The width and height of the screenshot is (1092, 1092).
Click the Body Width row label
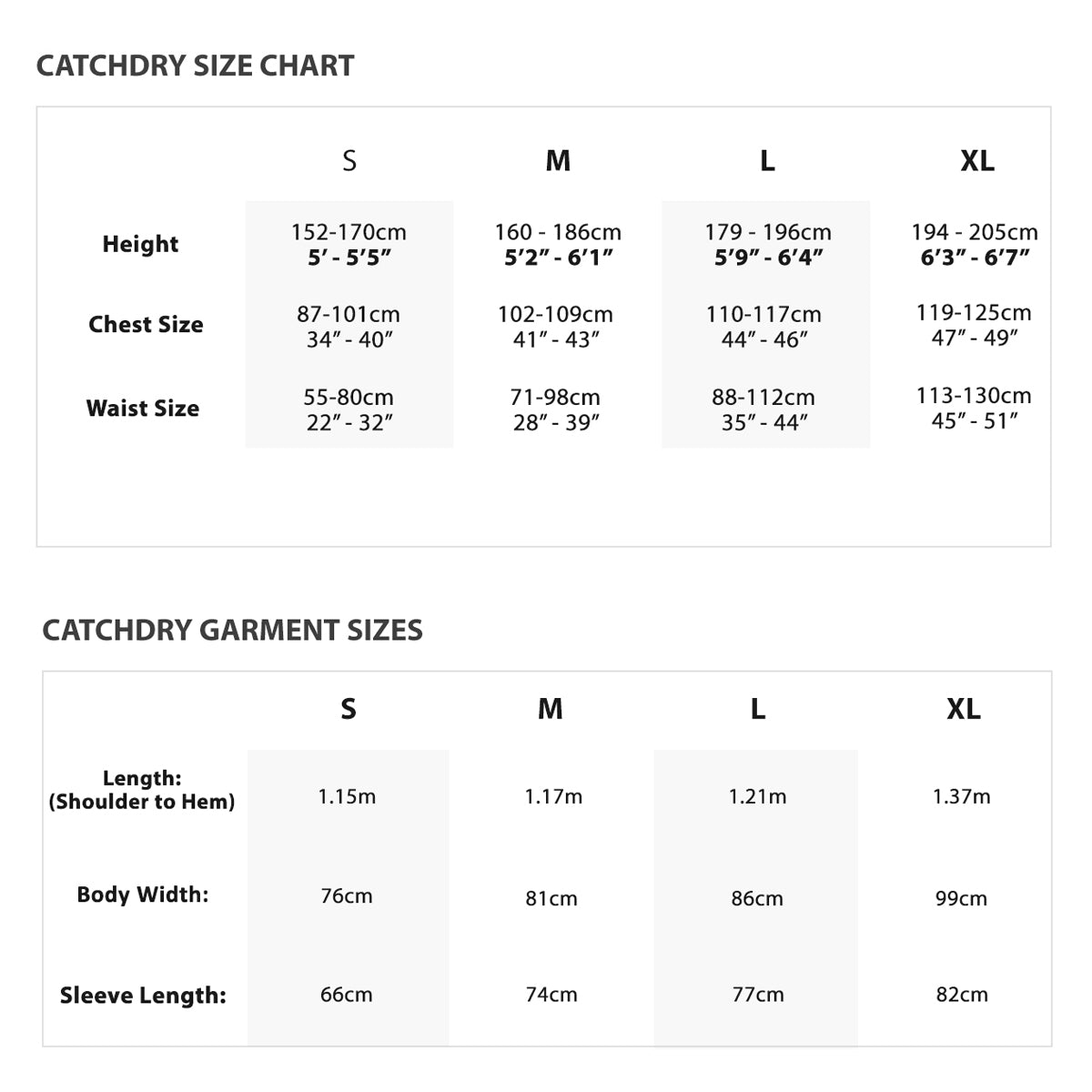click(x=143, y=895)
